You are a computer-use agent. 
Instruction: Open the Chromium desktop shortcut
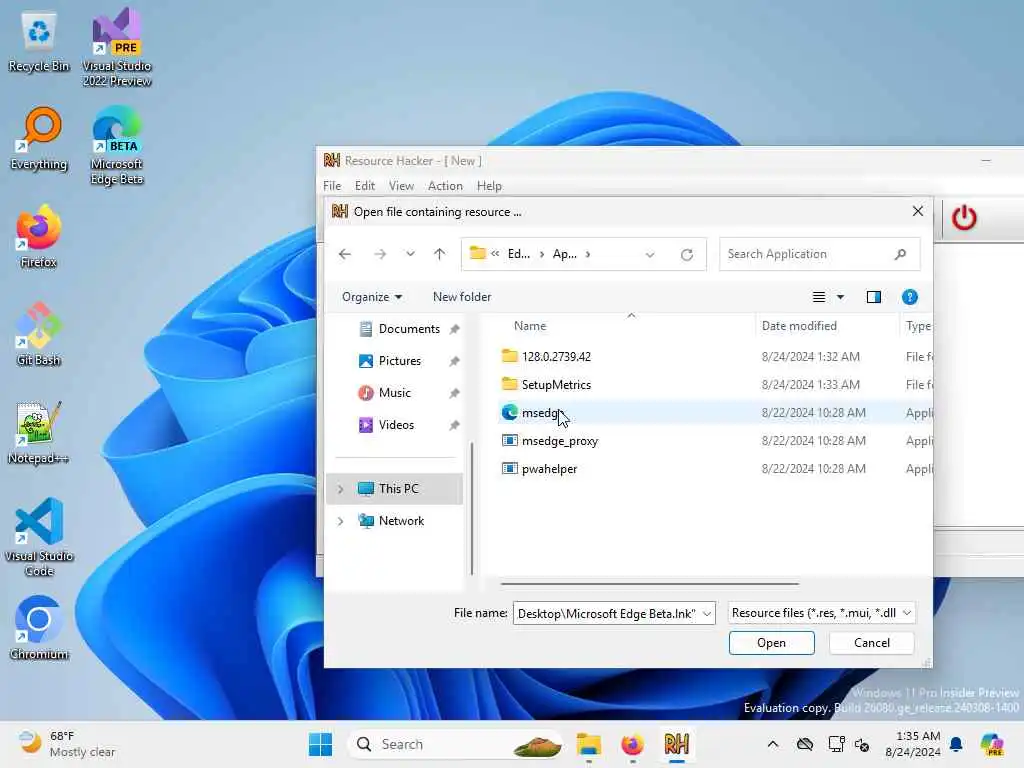39,628
